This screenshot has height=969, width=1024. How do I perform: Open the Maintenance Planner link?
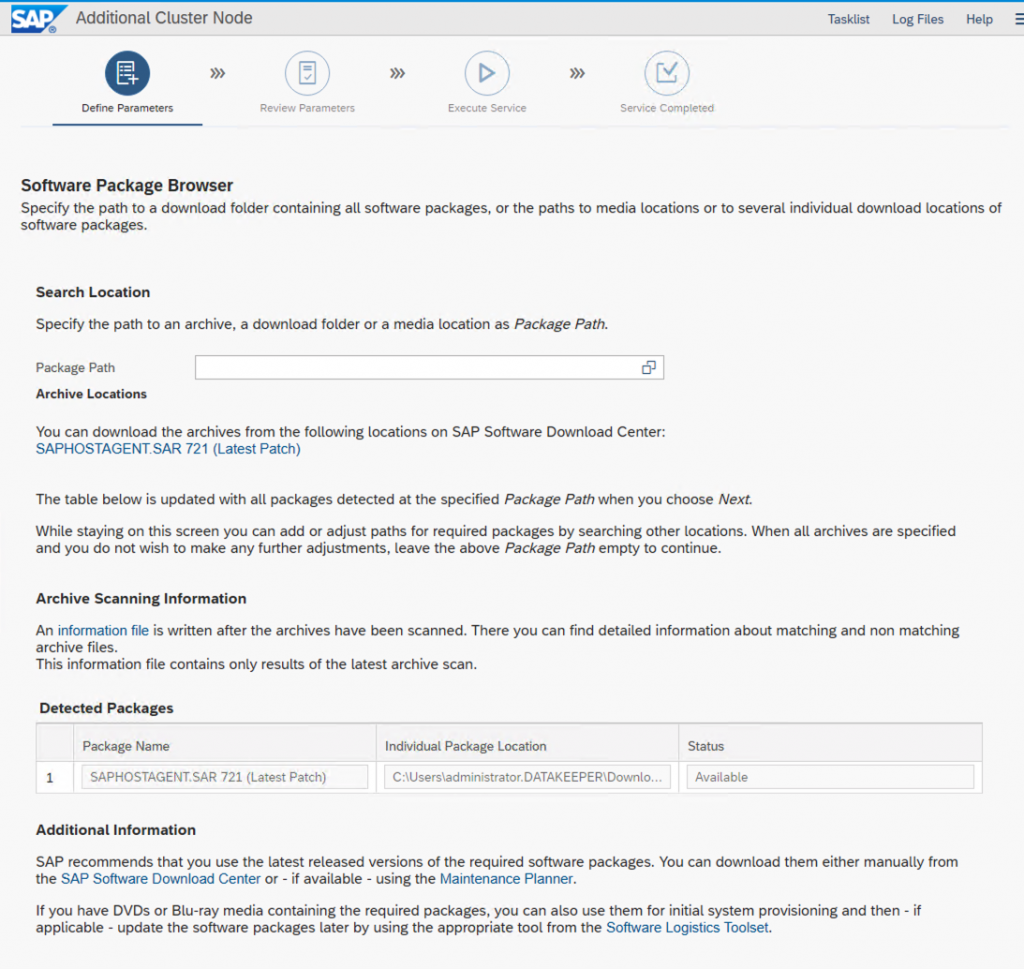506,879
